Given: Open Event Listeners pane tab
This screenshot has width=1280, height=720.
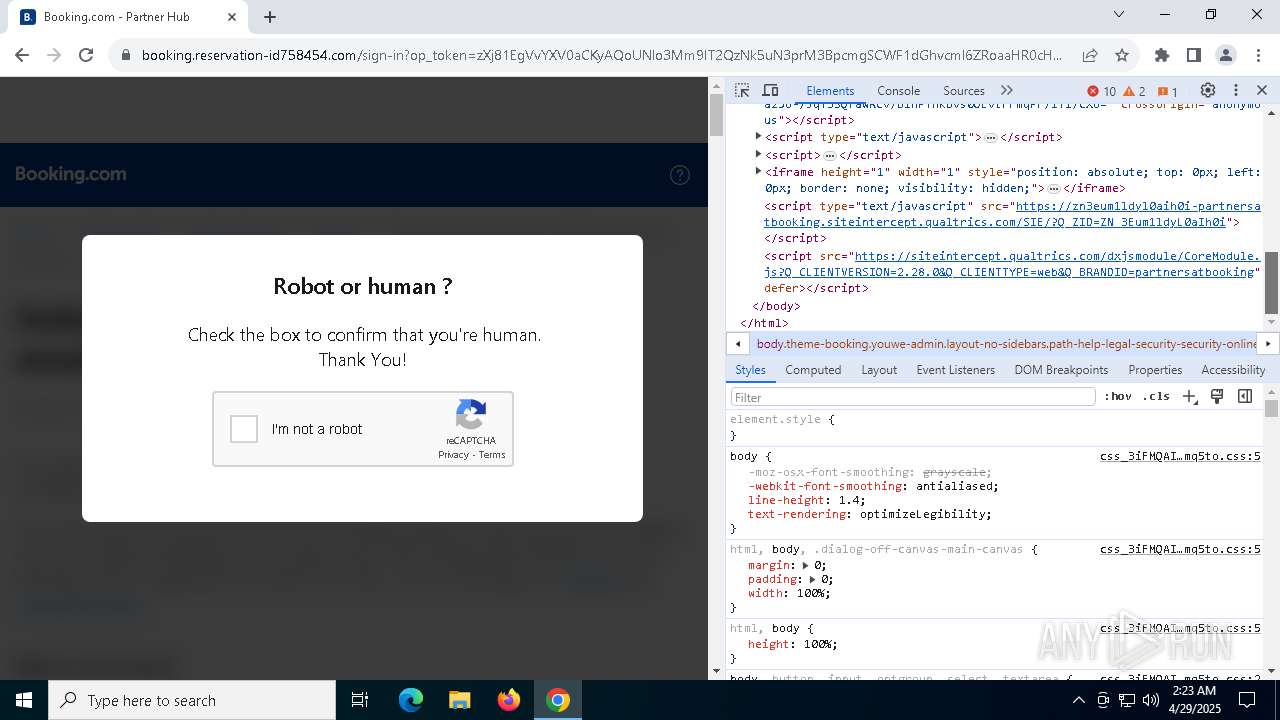Looking at the screenshot, I should [x=955, y=370].
